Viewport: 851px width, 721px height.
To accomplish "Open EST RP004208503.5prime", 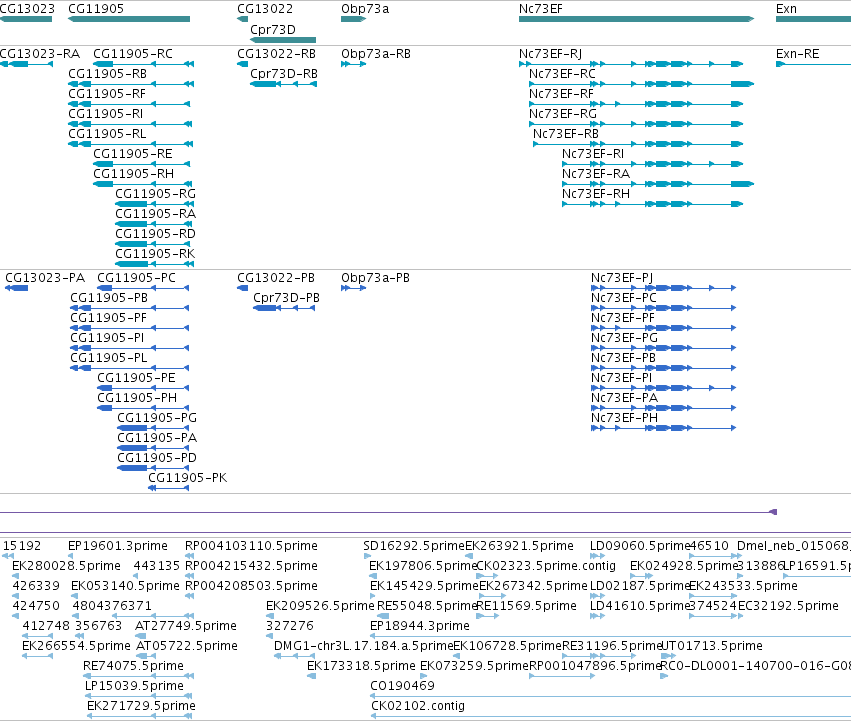I will click(x=251, y=586).
